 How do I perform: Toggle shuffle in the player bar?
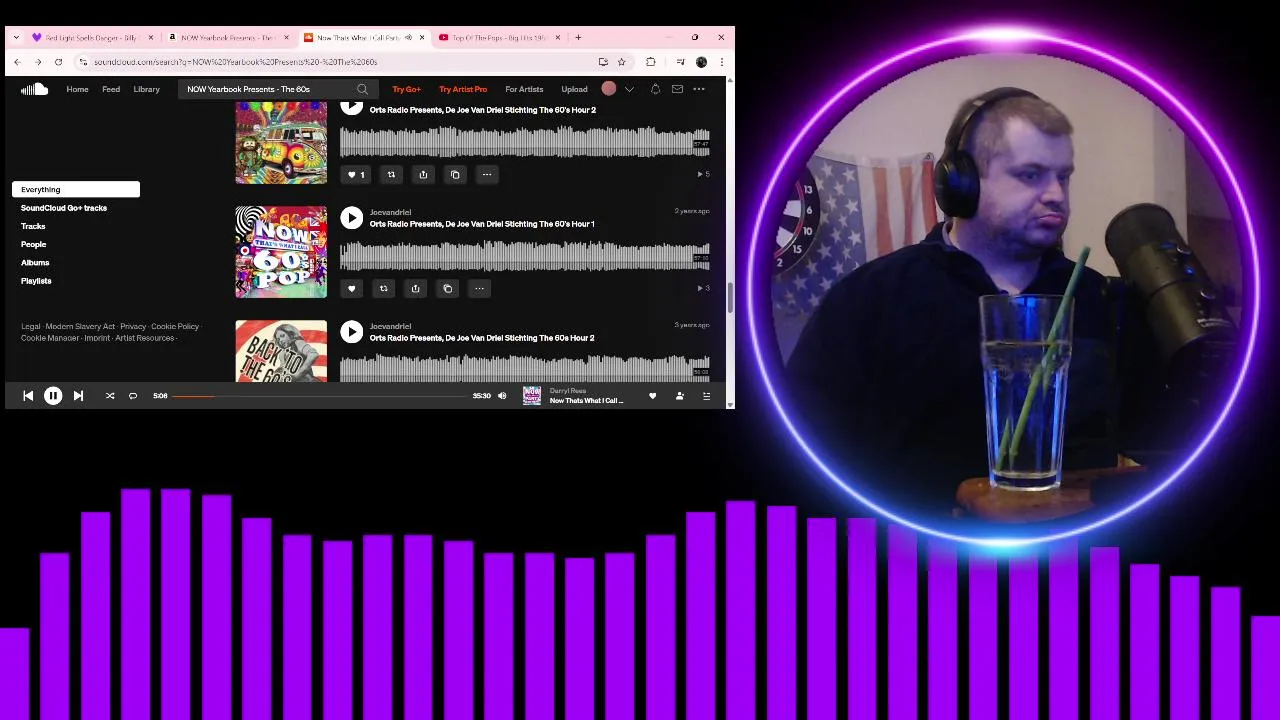(x=110, y=396)
